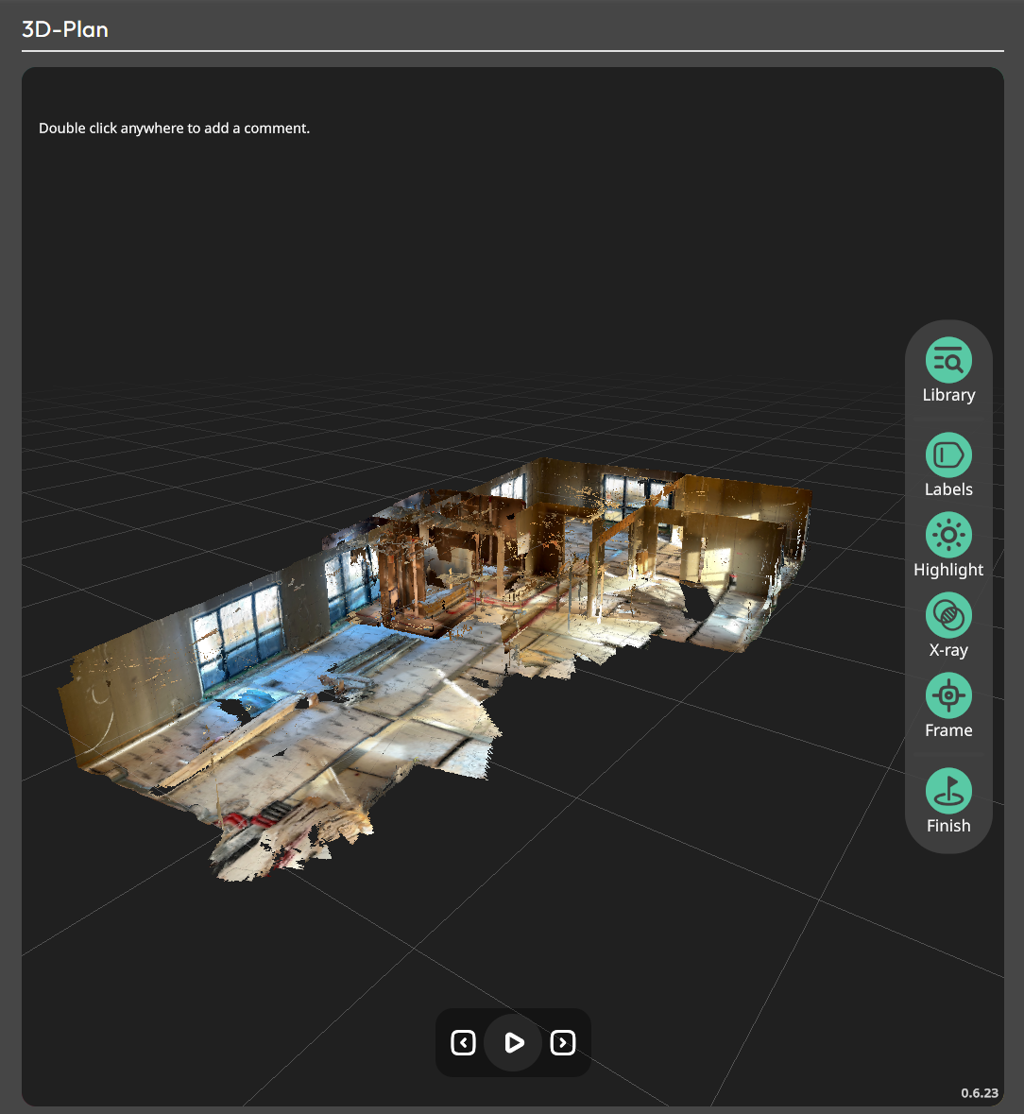Select the "Frame" text label

click(x=948, y=730)
